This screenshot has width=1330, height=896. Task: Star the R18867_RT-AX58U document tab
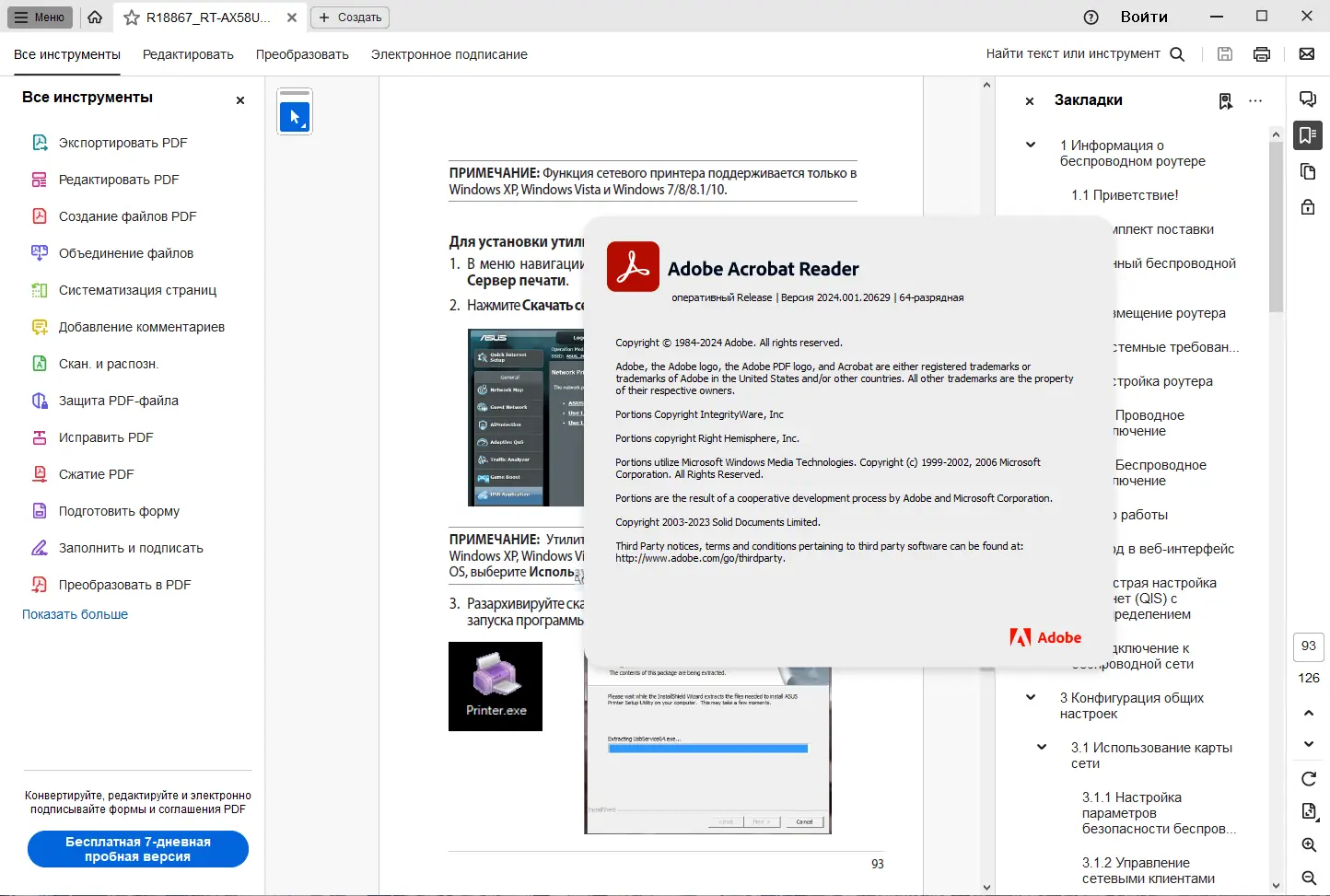pos(132,17)
